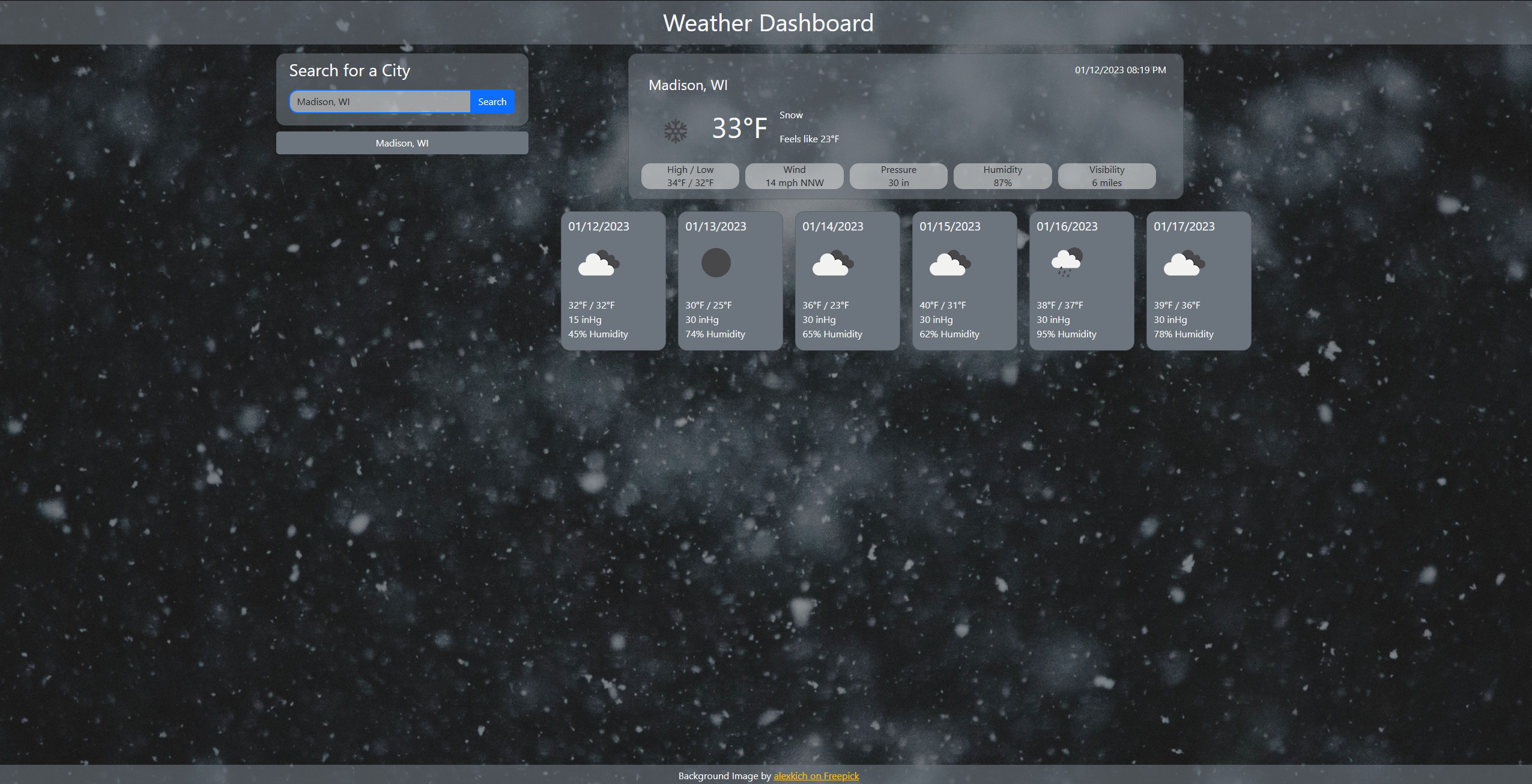Click the snowflake current weather icon
Viewport: 1532px width, 784px height.
(x=675, y=131)
